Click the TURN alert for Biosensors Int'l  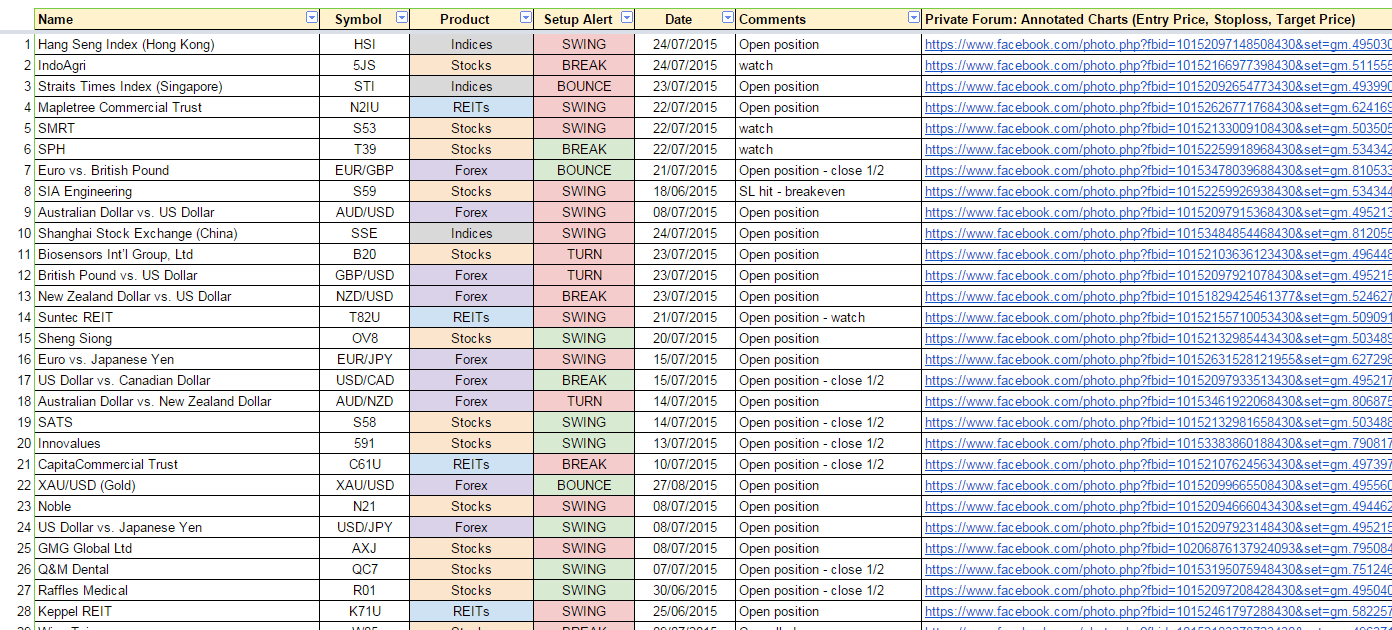pos(584,255)
